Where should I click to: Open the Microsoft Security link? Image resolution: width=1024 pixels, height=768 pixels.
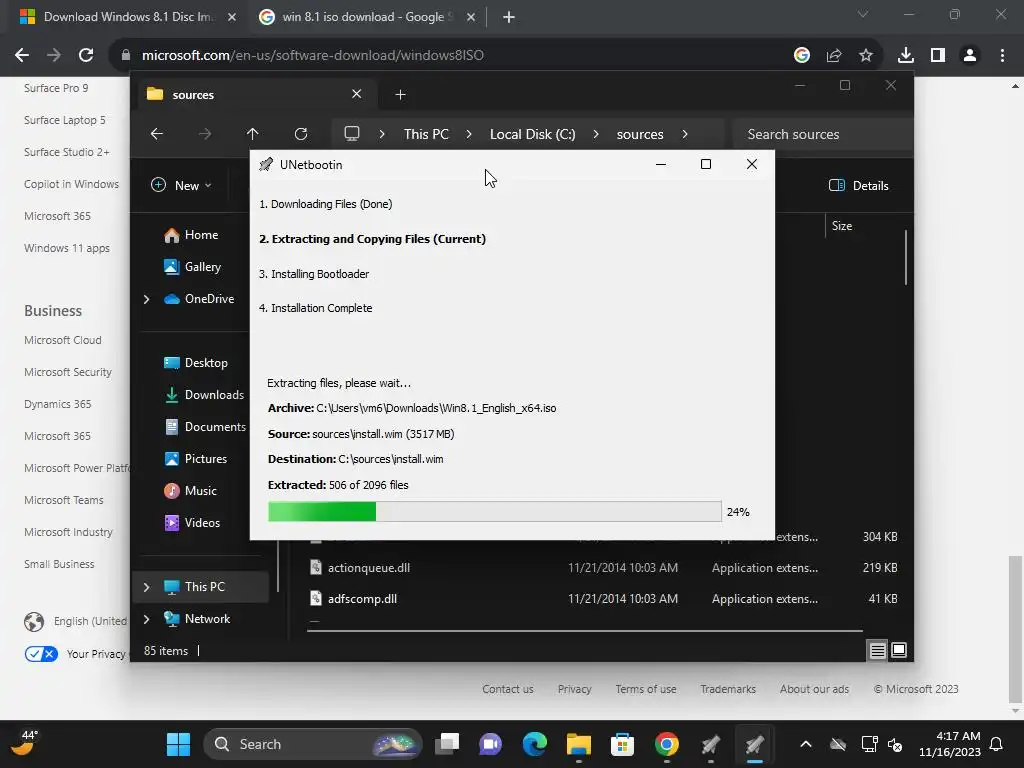pos(68,372)
